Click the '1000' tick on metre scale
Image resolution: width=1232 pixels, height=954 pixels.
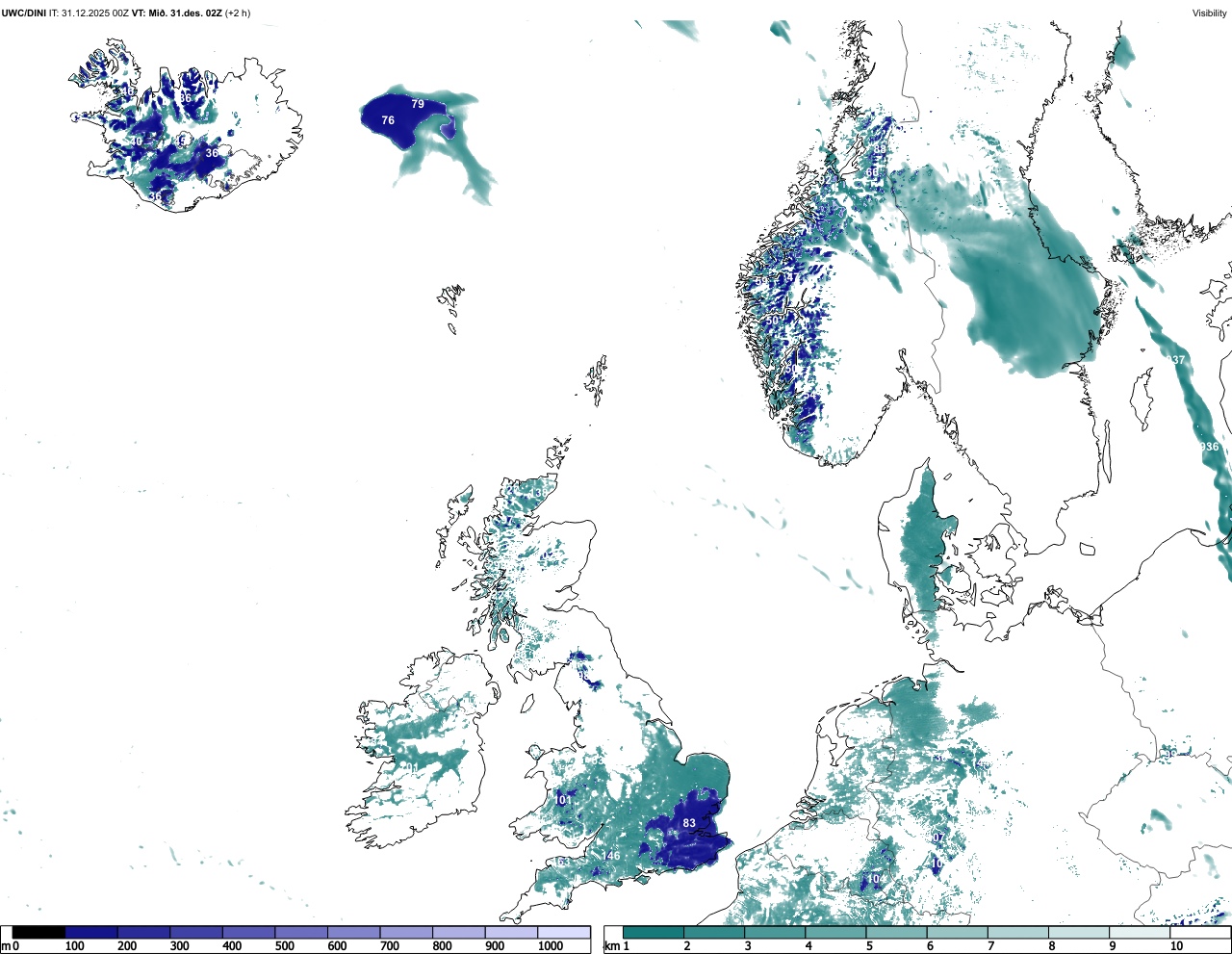coord(551,947)
